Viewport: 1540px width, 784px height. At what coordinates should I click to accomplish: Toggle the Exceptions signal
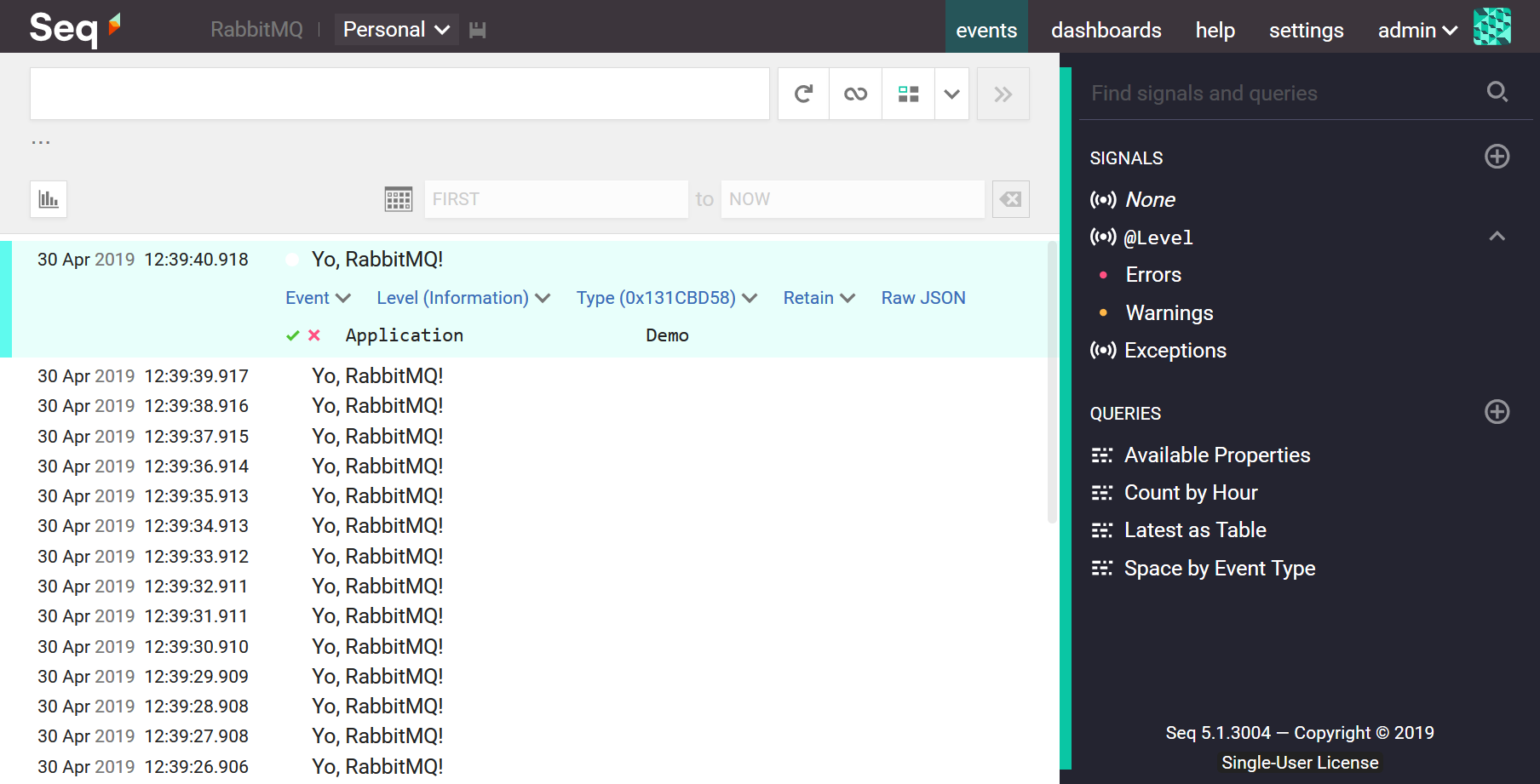tap(1175, 350)
